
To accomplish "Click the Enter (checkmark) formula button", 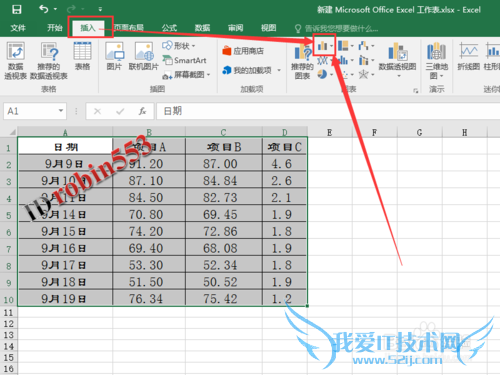I will [x=120, y=111].
